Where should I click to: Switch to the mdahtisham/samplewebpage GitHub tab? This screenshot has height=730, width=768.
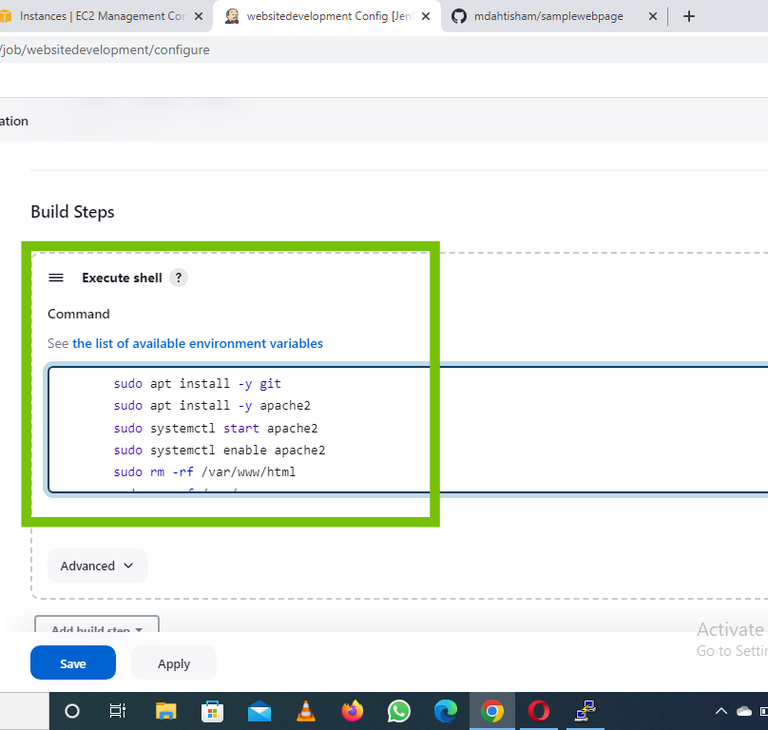(548, 16)
